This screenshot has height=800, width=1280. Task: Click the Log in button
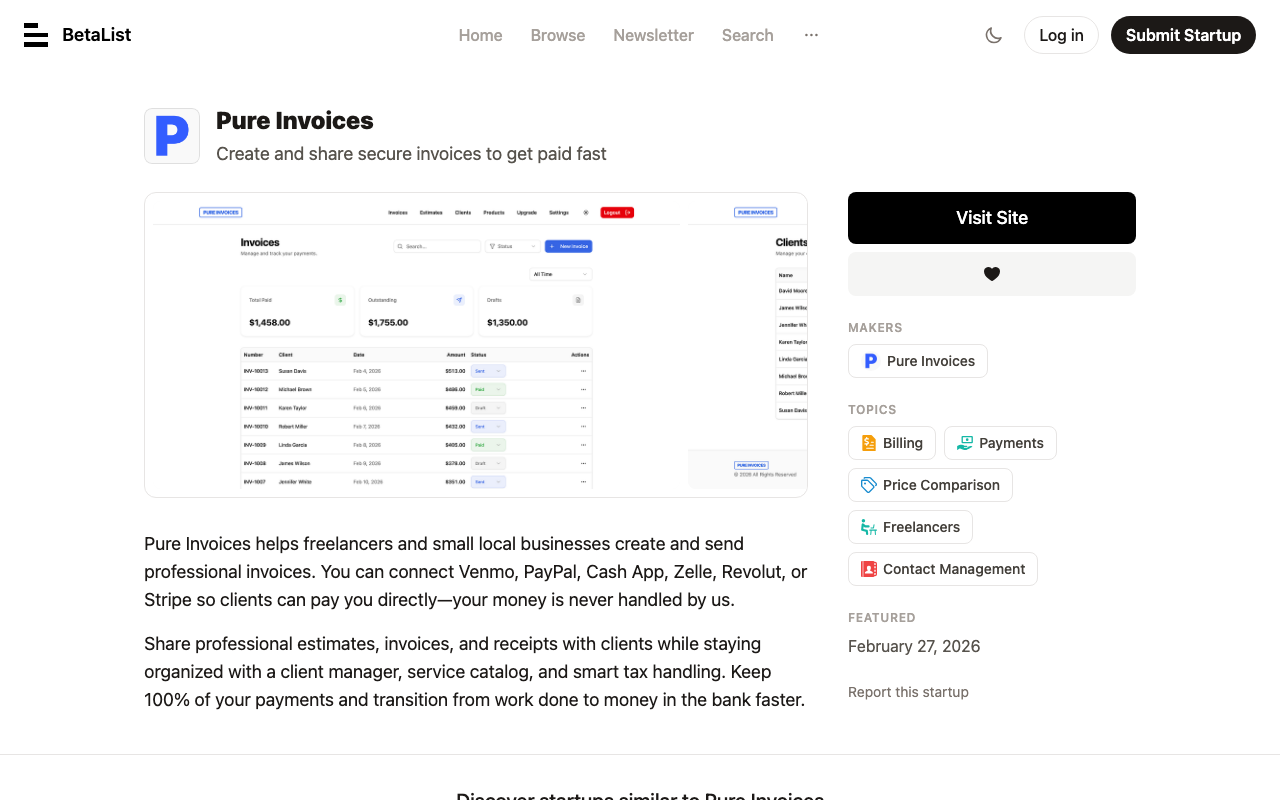pos(1061,35)
